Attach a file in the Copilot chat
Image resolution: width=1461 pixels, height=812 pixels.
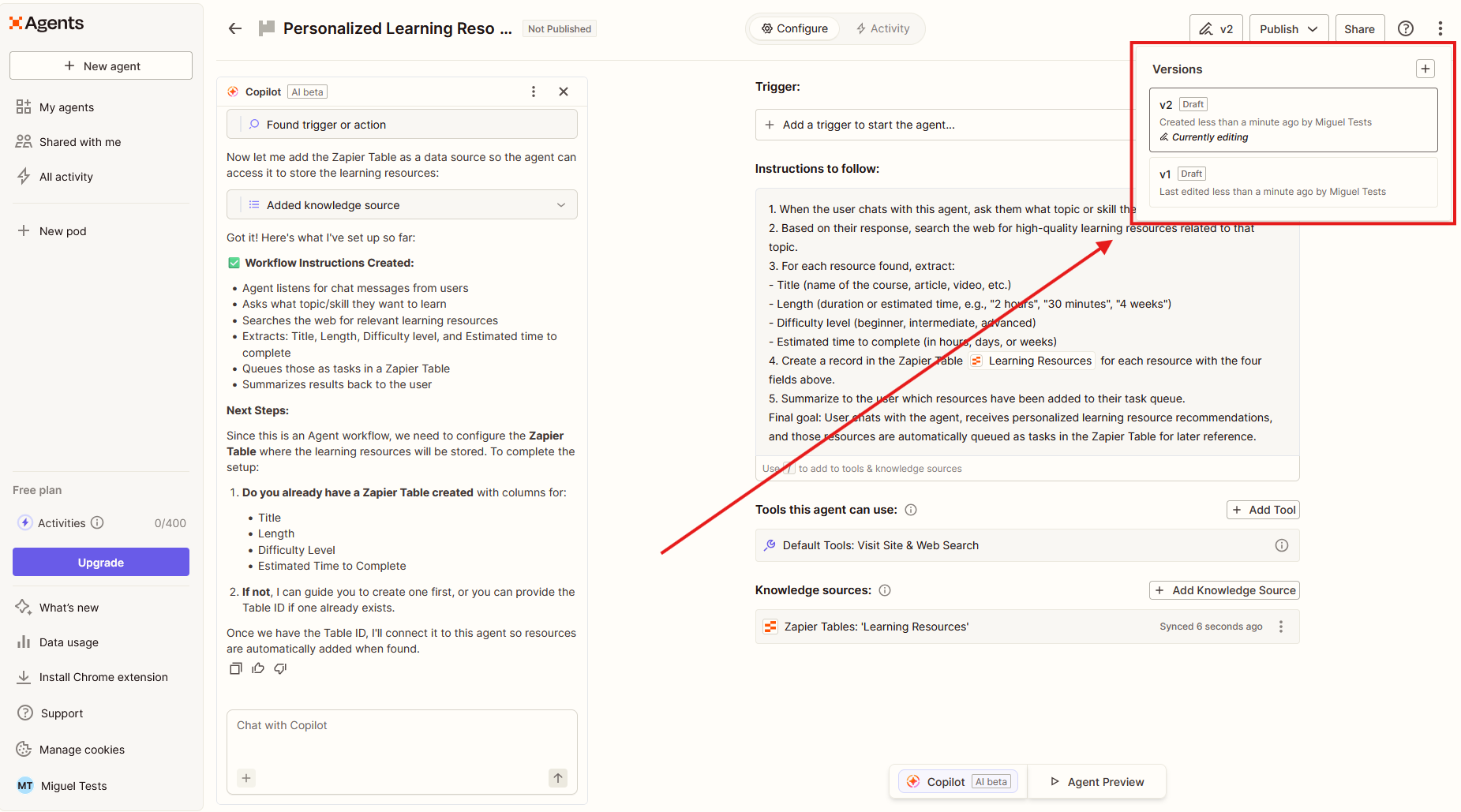click(x=245, y=778)
